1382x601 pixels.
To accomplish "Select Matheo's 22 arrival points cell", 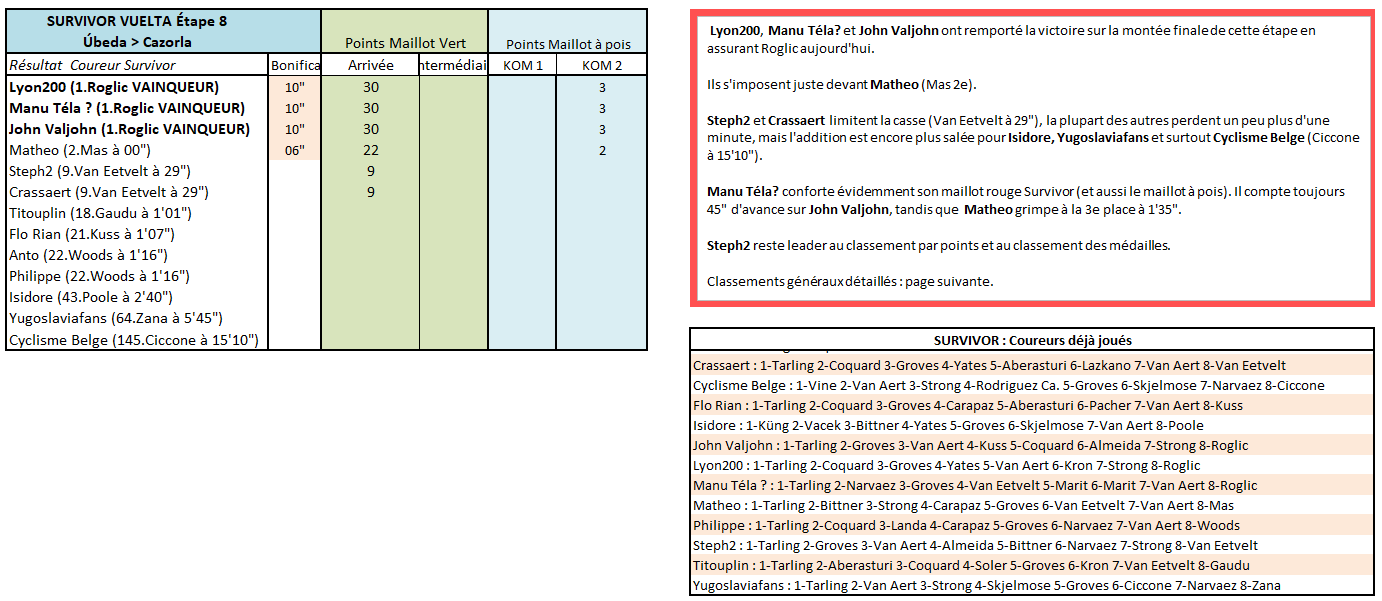I will (370, 150).
